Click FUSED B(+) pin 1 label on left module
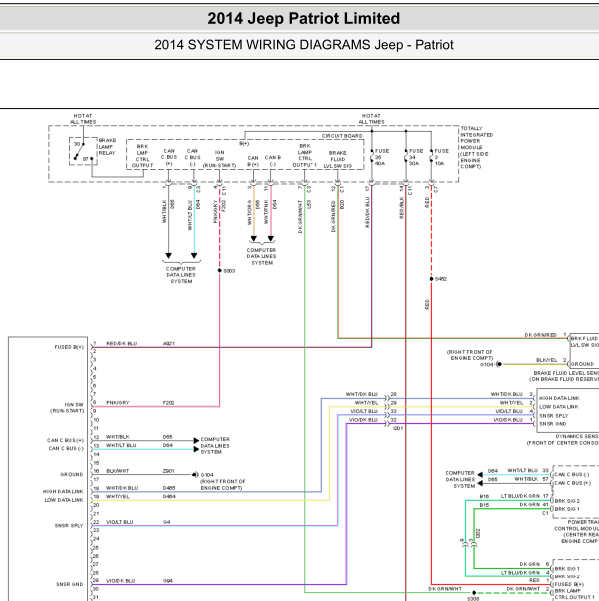This screenshot has width=599, height=601. pos(69,347)
